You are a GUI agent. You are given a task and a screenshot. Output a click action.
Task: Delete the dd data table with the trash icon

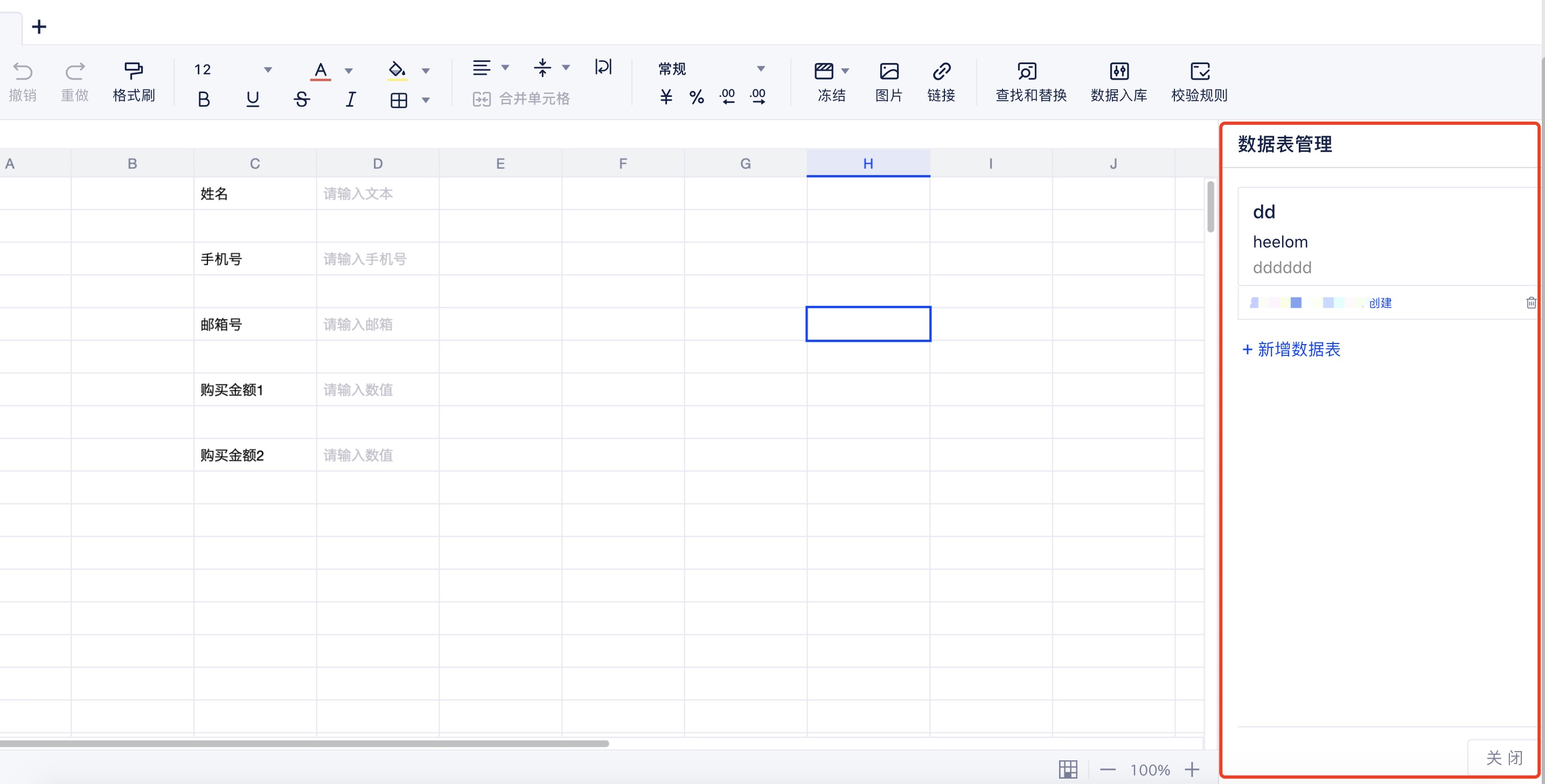[x=1530, y=303]
